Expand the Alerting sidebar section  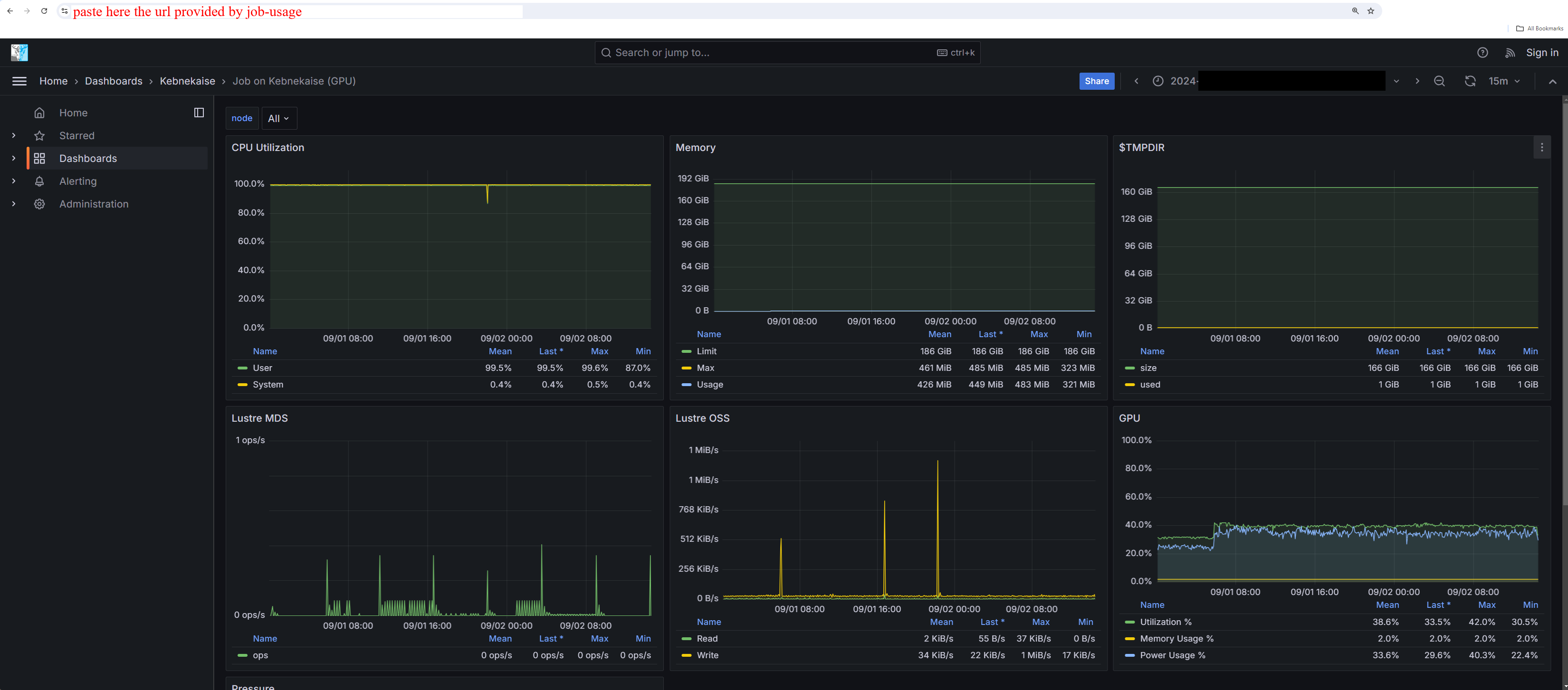[13, 181]
